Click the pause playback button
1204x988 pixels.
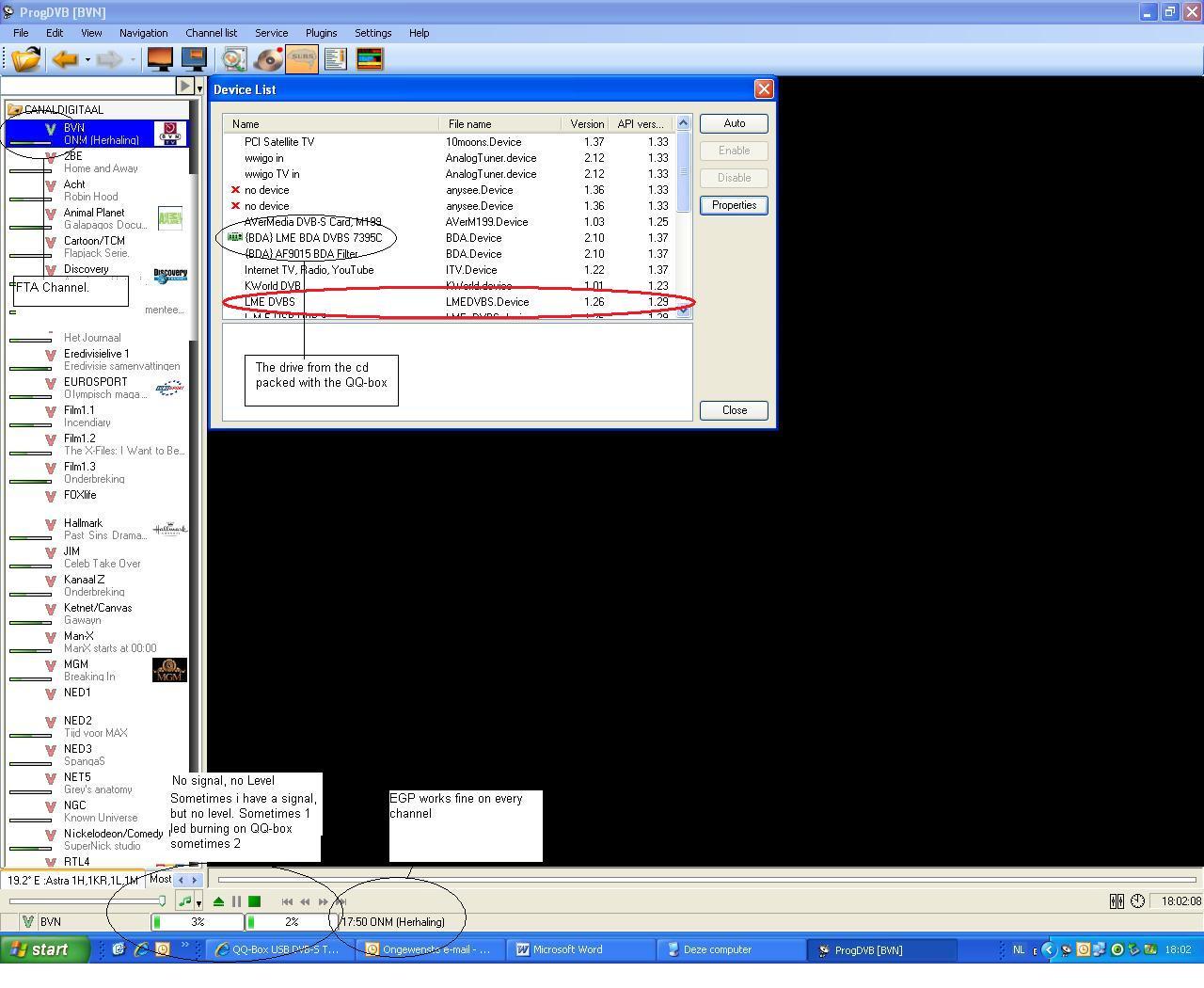coord(236,901)
